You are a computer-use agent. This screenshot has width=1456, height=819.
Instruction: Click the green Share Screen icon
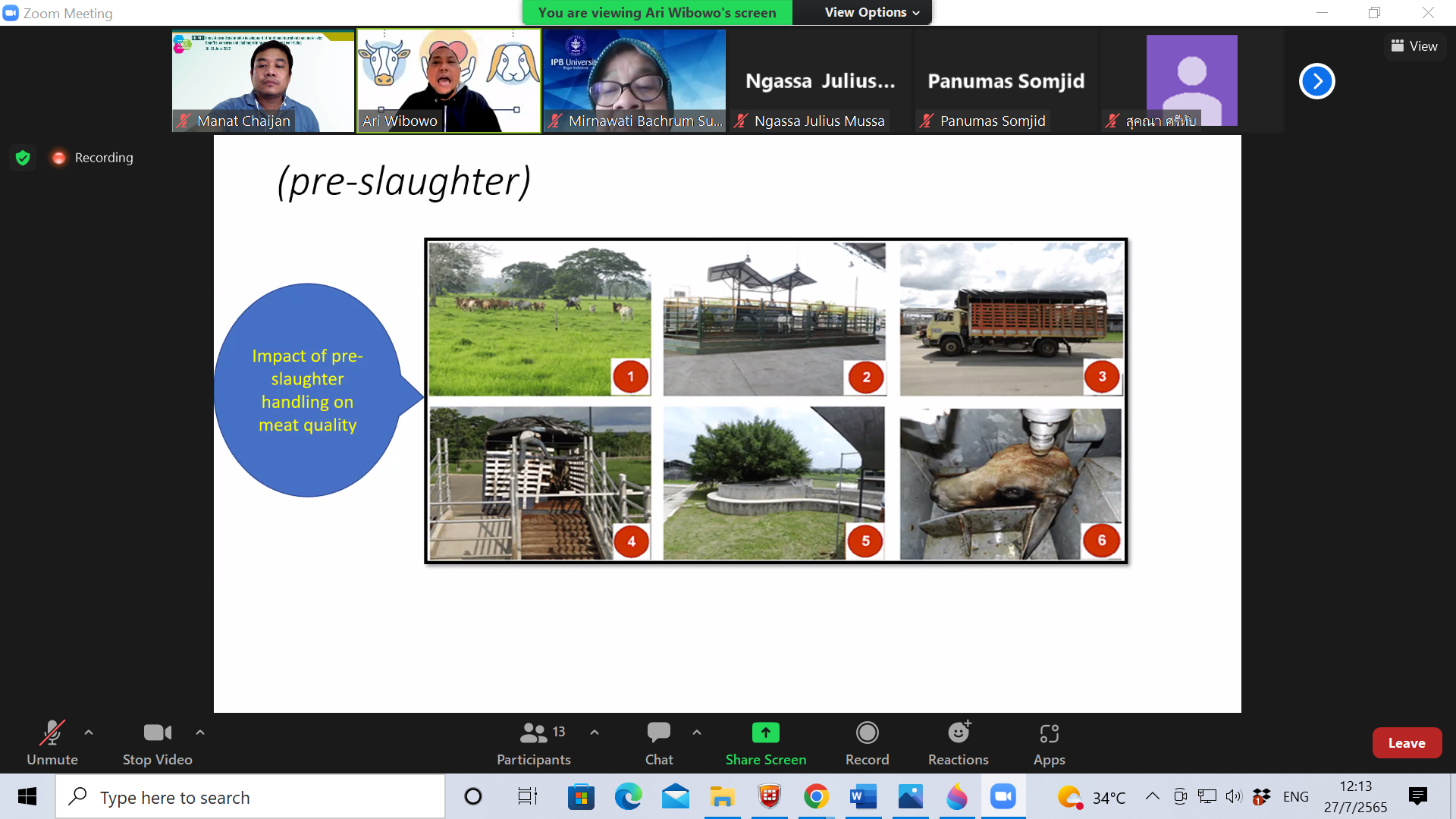point(765,733)
